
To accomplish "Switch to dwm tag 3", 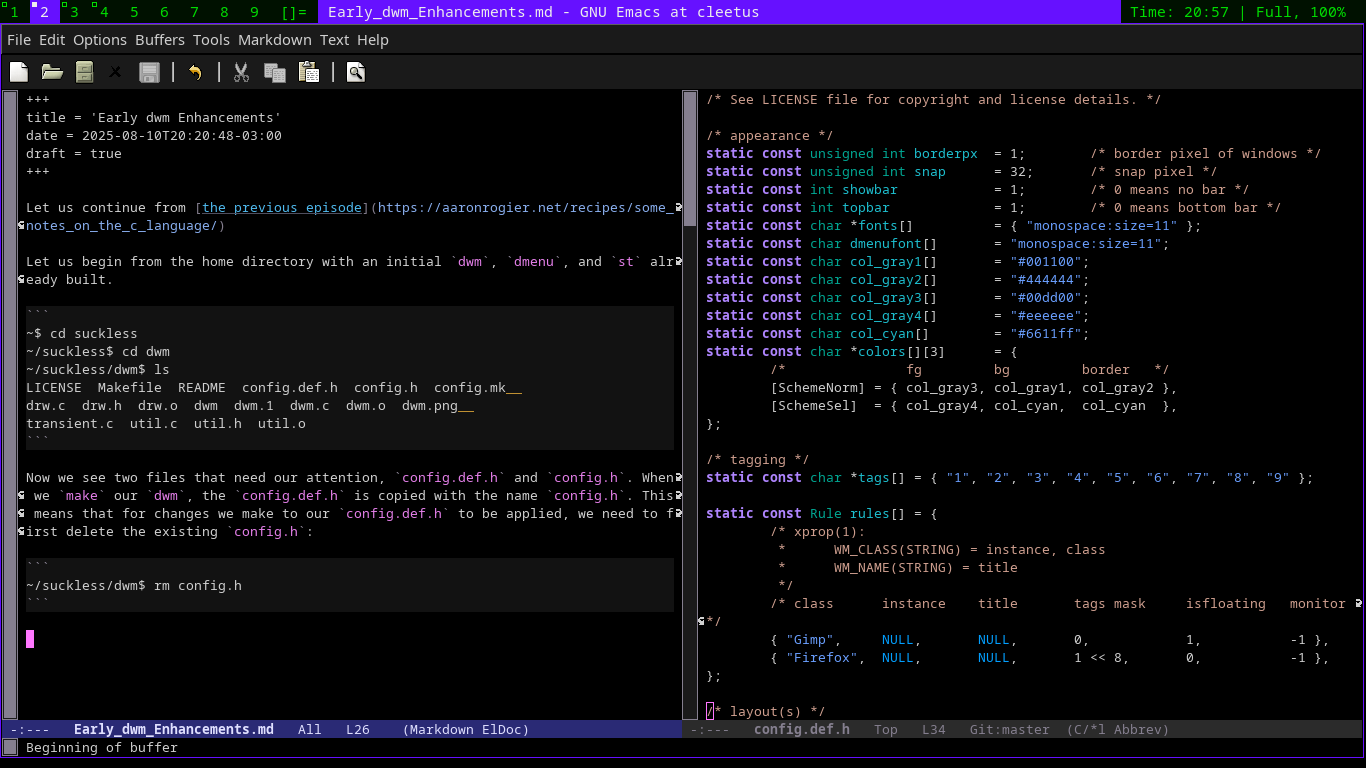I will tap(75, 12).
